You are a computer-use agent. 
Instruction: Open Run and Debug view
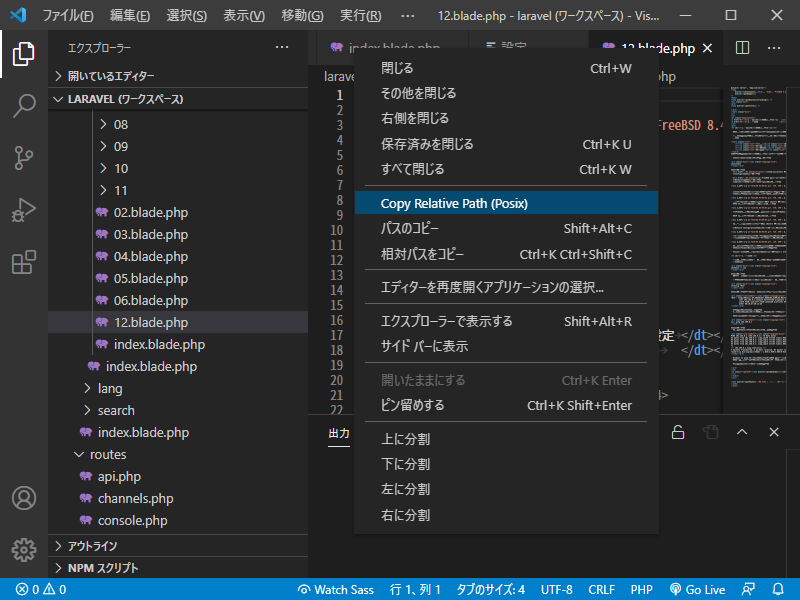point(24,210)
